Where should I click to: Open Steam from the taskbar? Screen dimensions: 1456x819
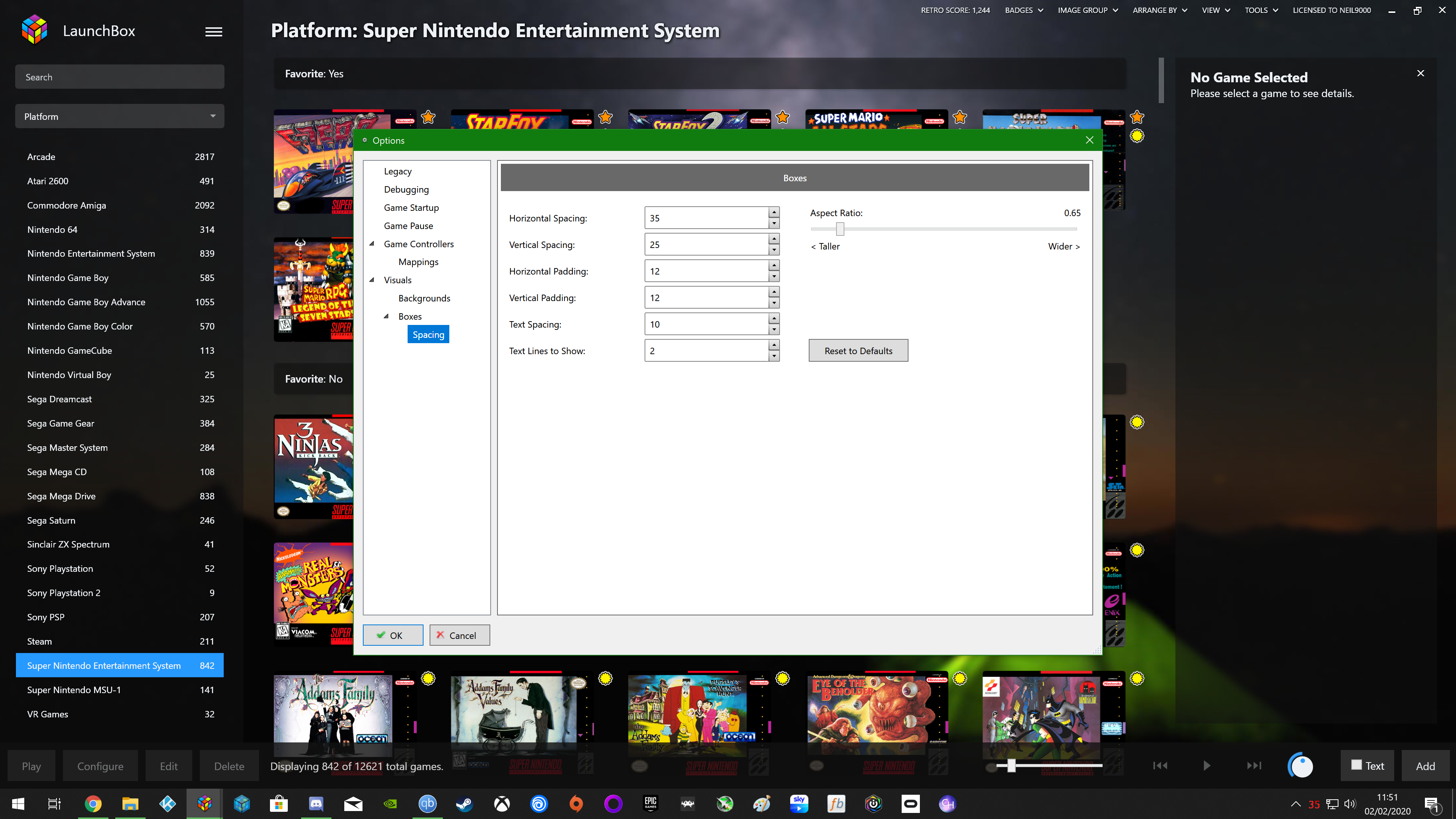[x=464, y=804]
